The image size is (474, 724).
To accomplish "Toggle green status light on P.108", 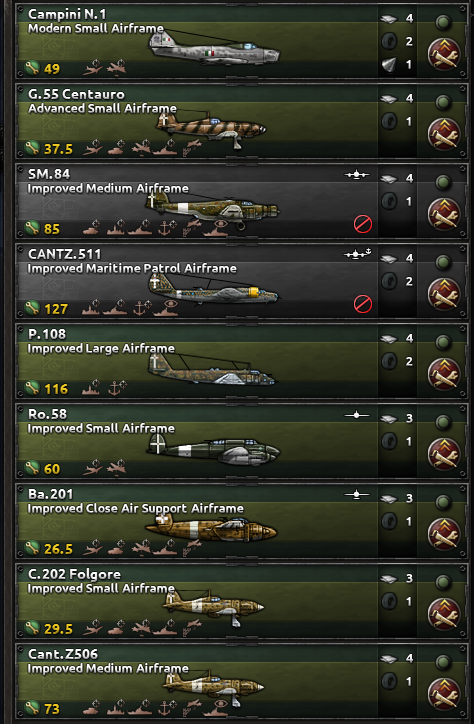I will click(x=443, y=342).
